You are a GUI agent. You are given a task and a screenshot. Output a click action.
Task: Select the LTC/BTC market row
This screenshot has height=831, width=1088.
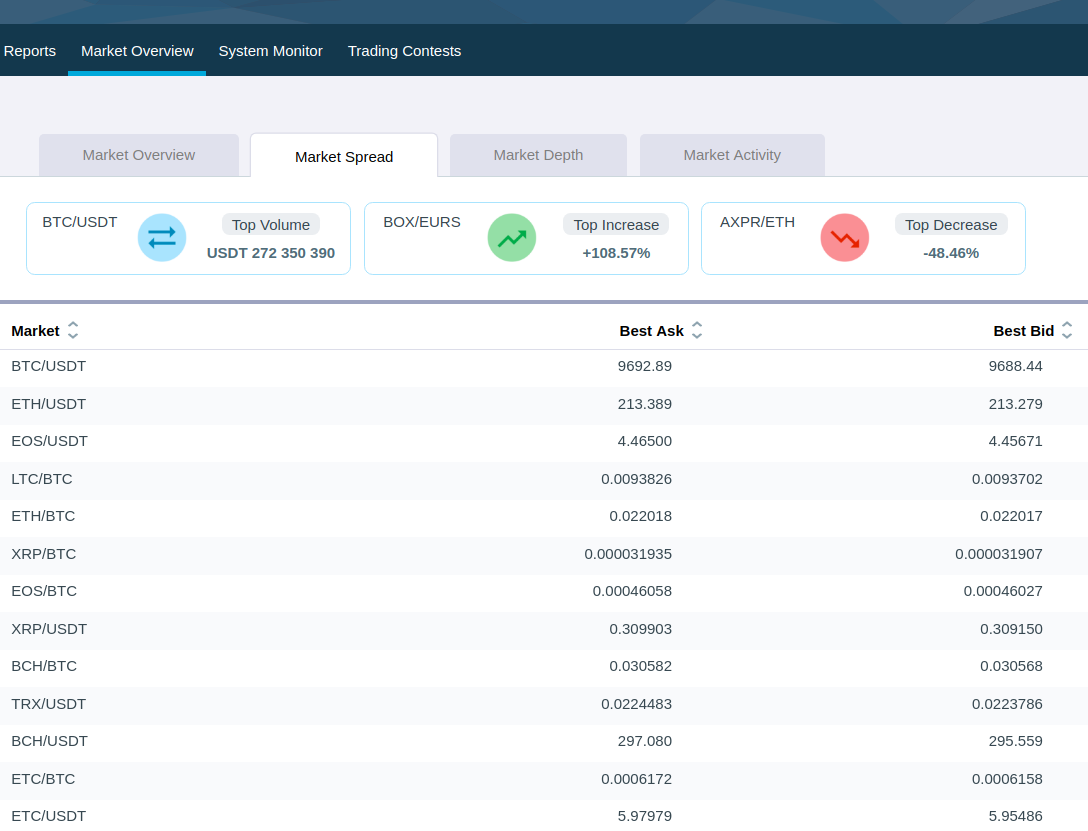click(x=544, y=479)
